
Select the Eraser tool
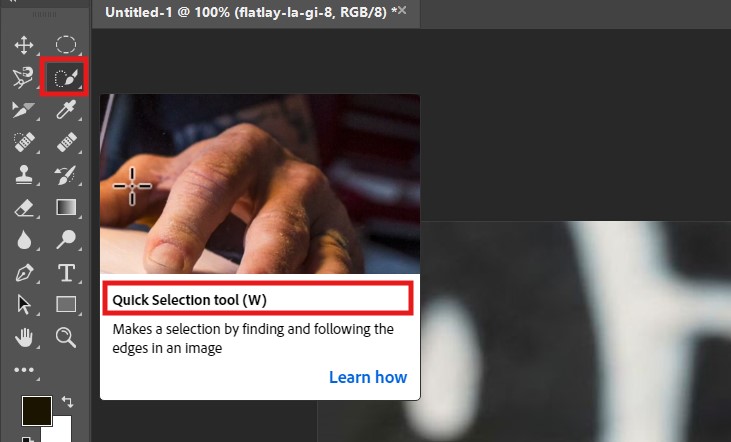coord(24,207)
